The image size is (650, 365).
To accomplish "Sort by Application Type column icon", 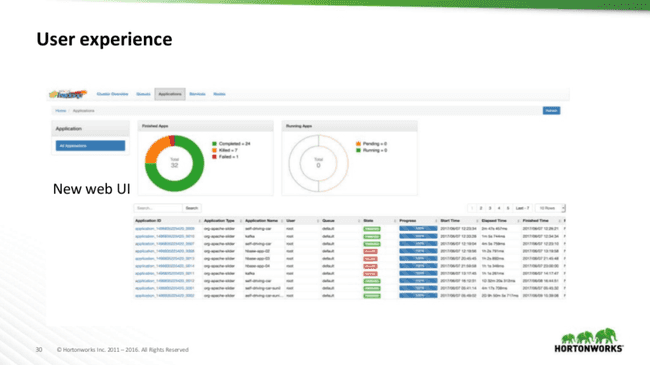I will 241,221.
